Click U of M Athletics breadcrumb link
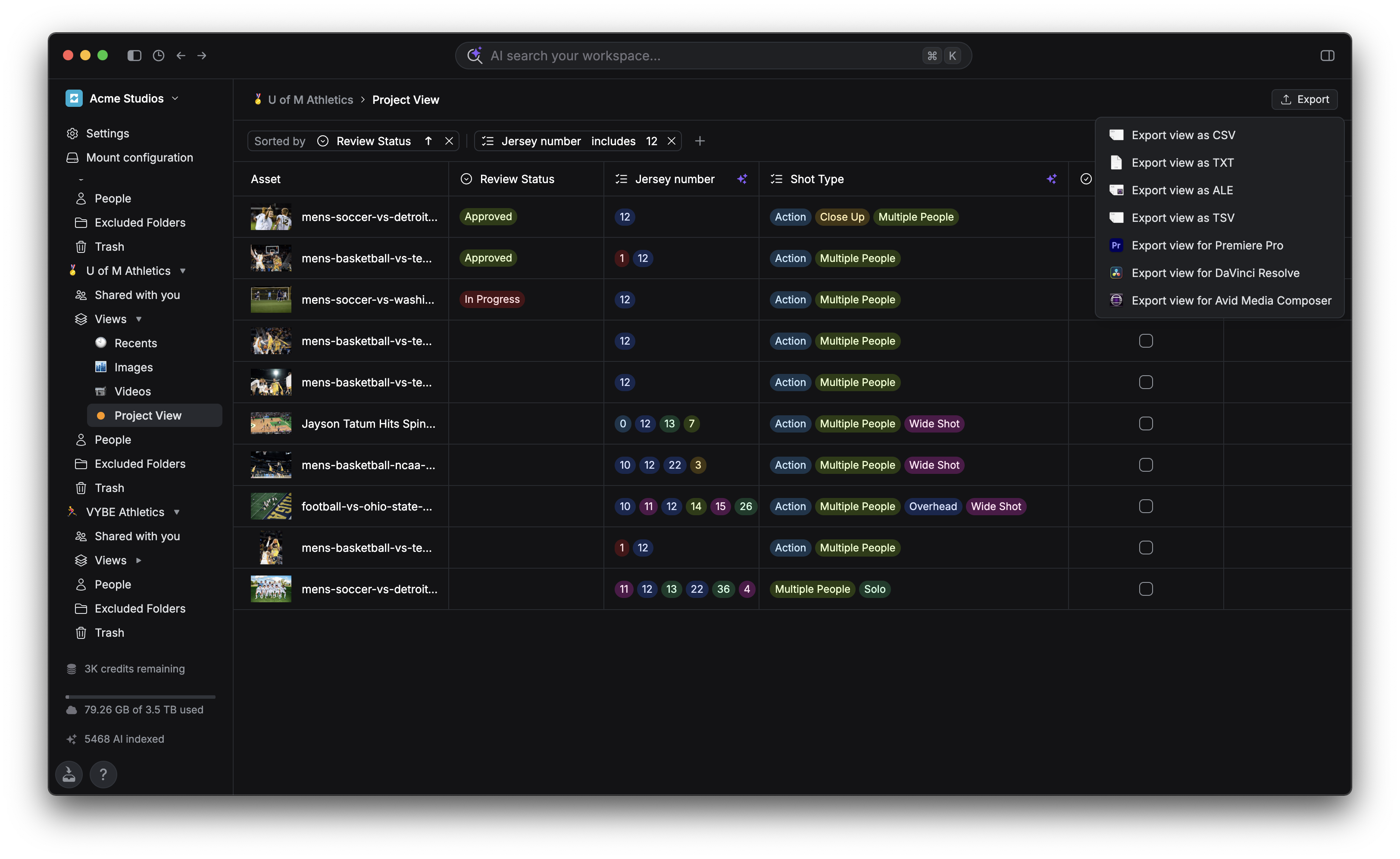This screenshot has height=859, width=1400. pyautogui.click(x=310, y=100)
